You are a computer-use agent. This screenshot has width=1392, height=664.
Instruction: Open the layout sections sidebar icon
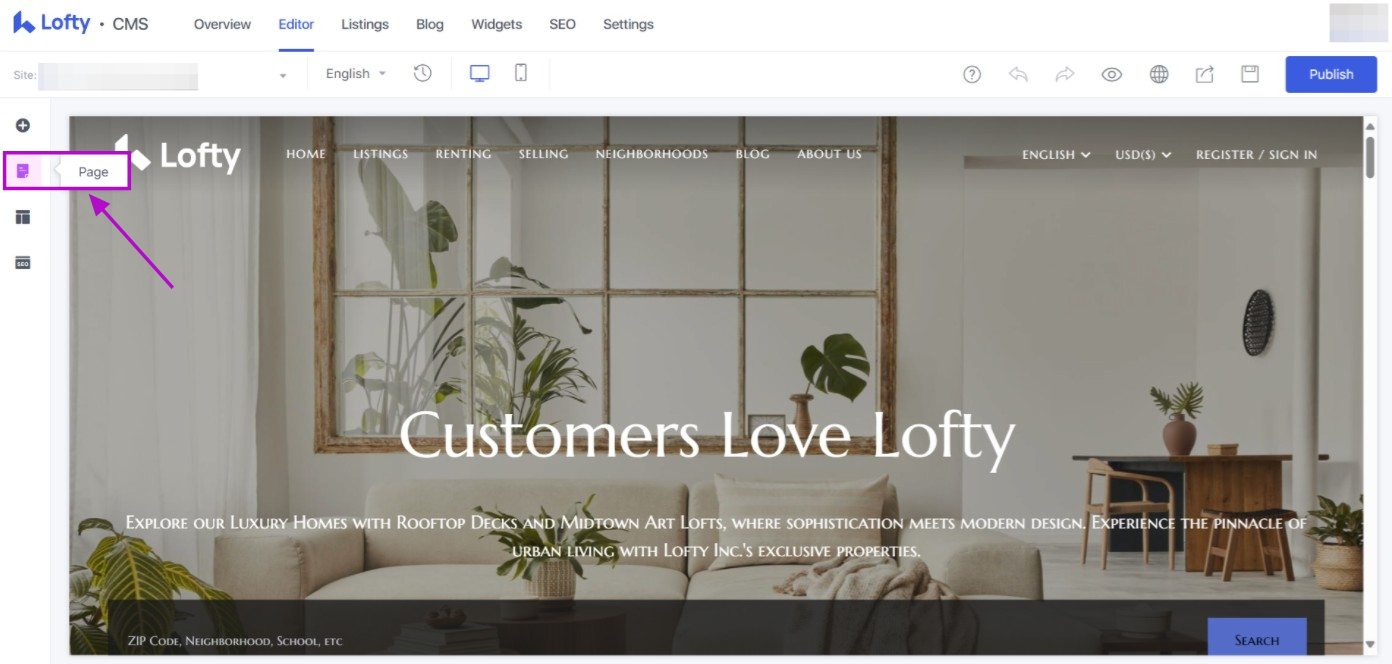pyautogui.click(x=23, y=217)
